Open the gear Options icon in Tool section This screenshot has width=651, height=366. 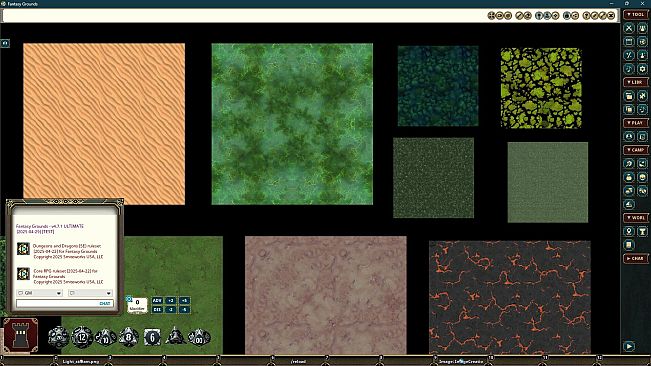click(x=643, y=68)
